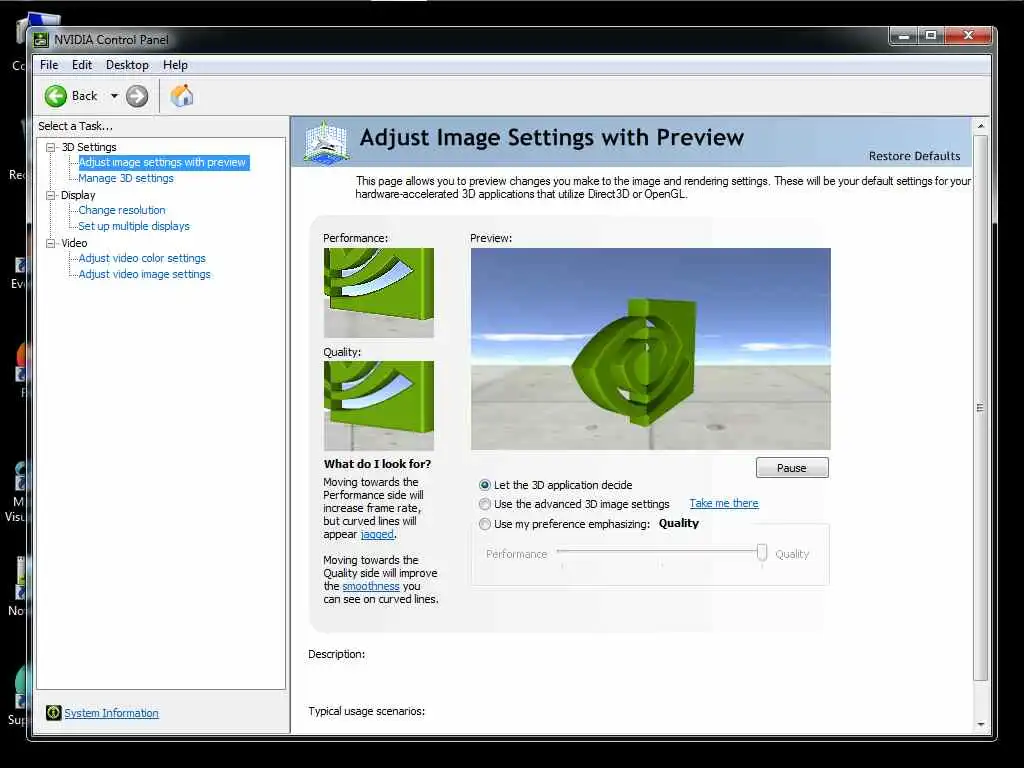Screen dimensions: 1024x768
Task: Click the 3D Settings tree label
Action: (89, 147)
